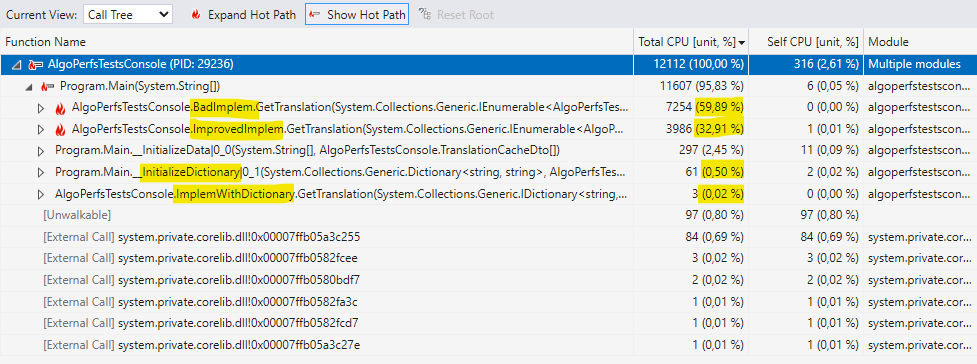This screenshot has width=977, height=364.
Task: Click Total CPU value 11607 (95,83 %)
Action: point(702,86)
